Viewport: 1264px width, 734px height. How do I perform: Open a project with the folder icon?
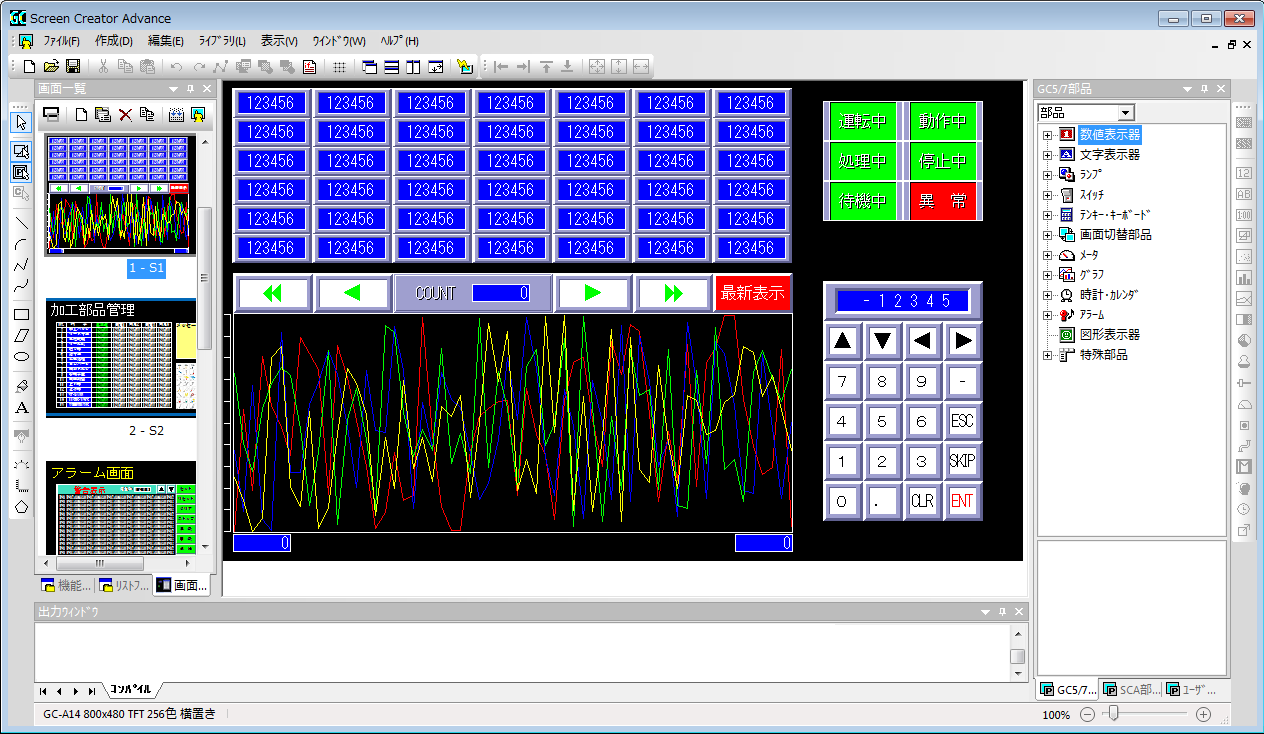click(51, 66)
